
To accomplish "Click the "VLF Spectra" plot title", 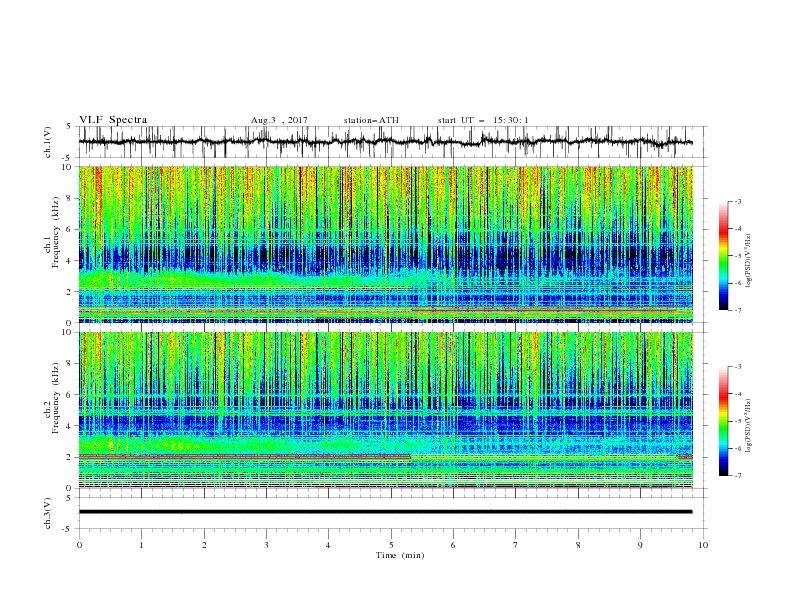I will pos(113,120).
